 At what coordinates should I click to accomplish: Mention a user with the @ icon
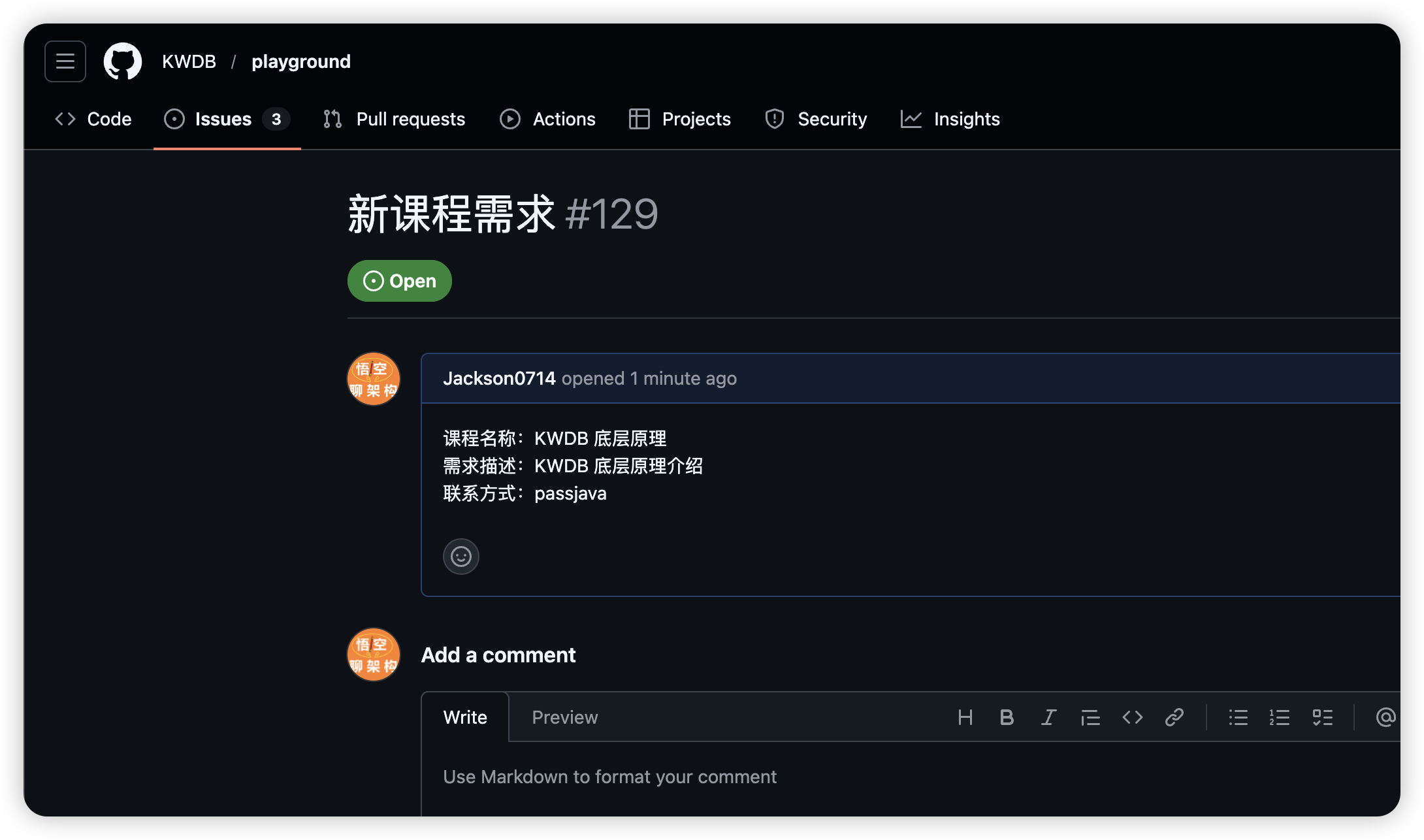[x=1385, y=717]
